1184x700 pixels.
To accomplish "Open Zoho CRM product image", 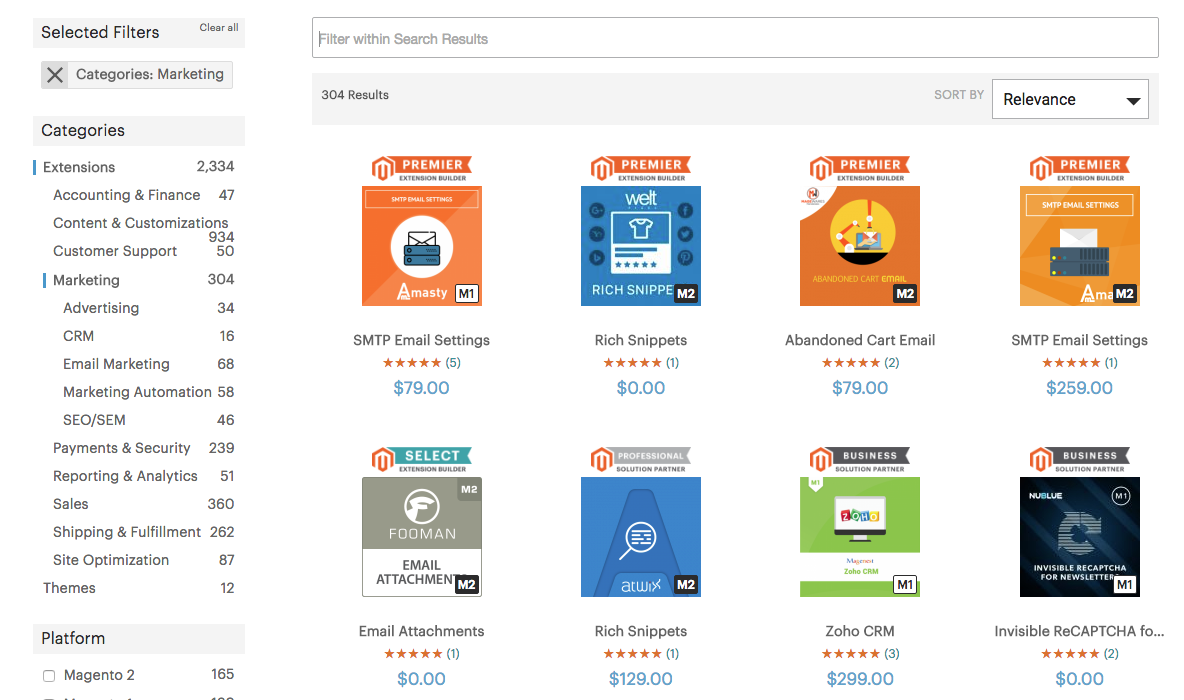I will [859, 537].
